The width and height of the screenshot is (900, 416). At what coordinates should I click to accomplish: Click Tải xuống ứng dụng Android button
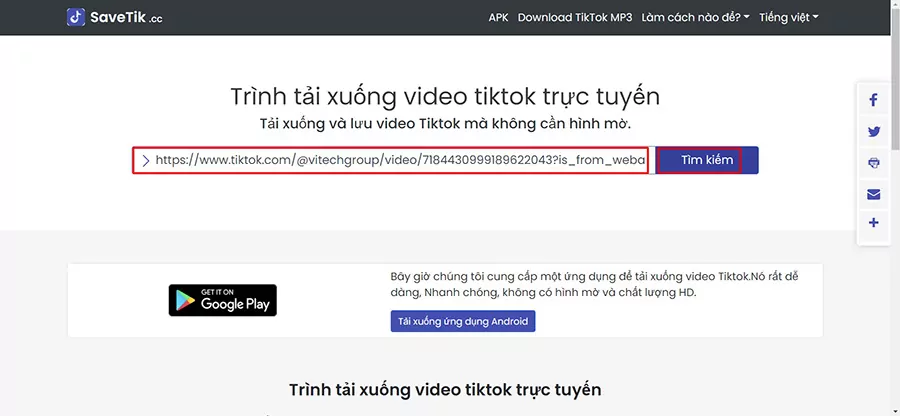click(463, 321)
